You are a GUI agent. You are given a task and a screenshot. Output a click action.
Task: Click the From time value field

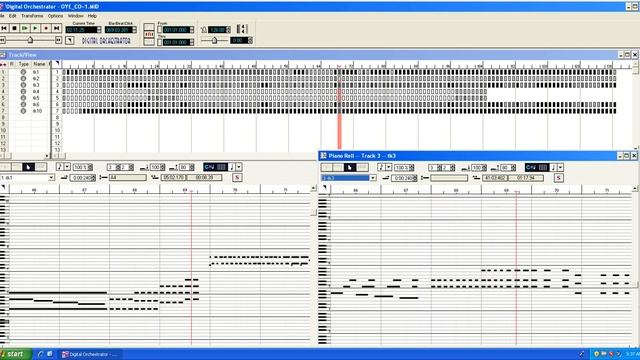tap(176, 30)
